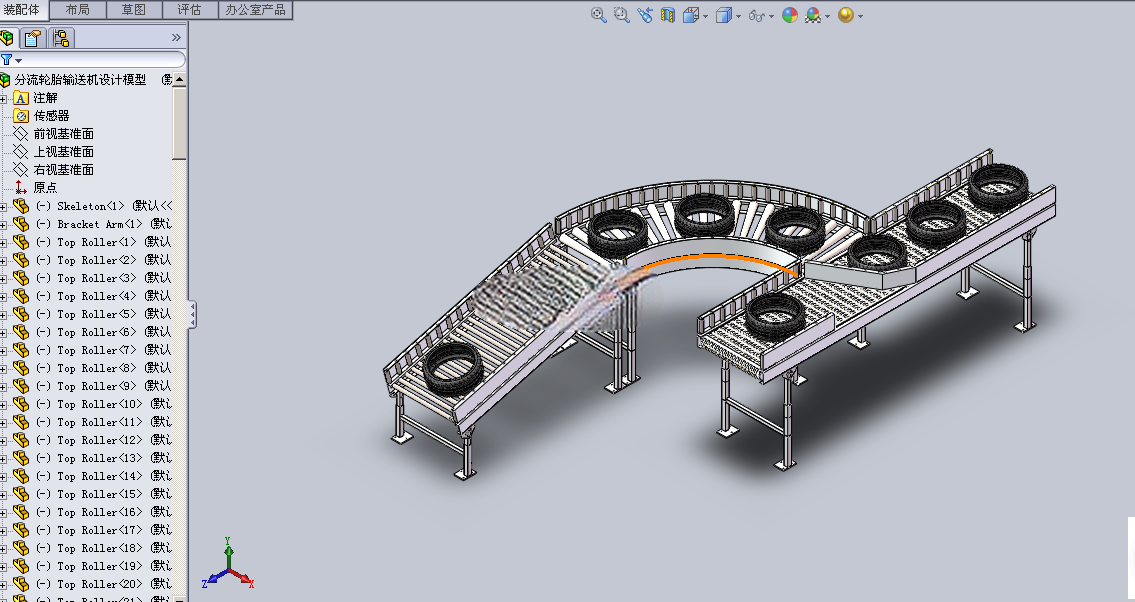
Task: Click the Zoom to Fit magnifier icon
Action: point(598,15)
